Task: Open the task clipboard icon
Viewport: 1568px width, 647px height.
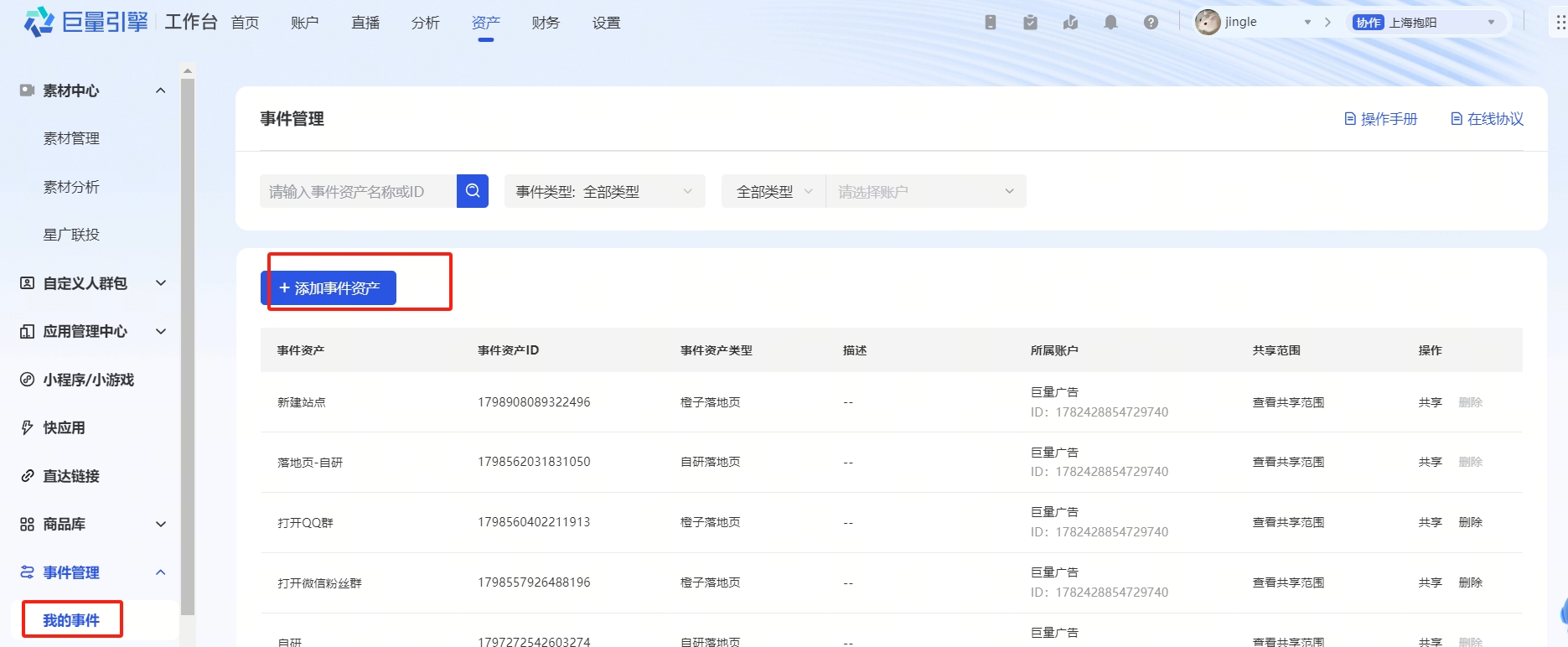Action: [1030, 23]
